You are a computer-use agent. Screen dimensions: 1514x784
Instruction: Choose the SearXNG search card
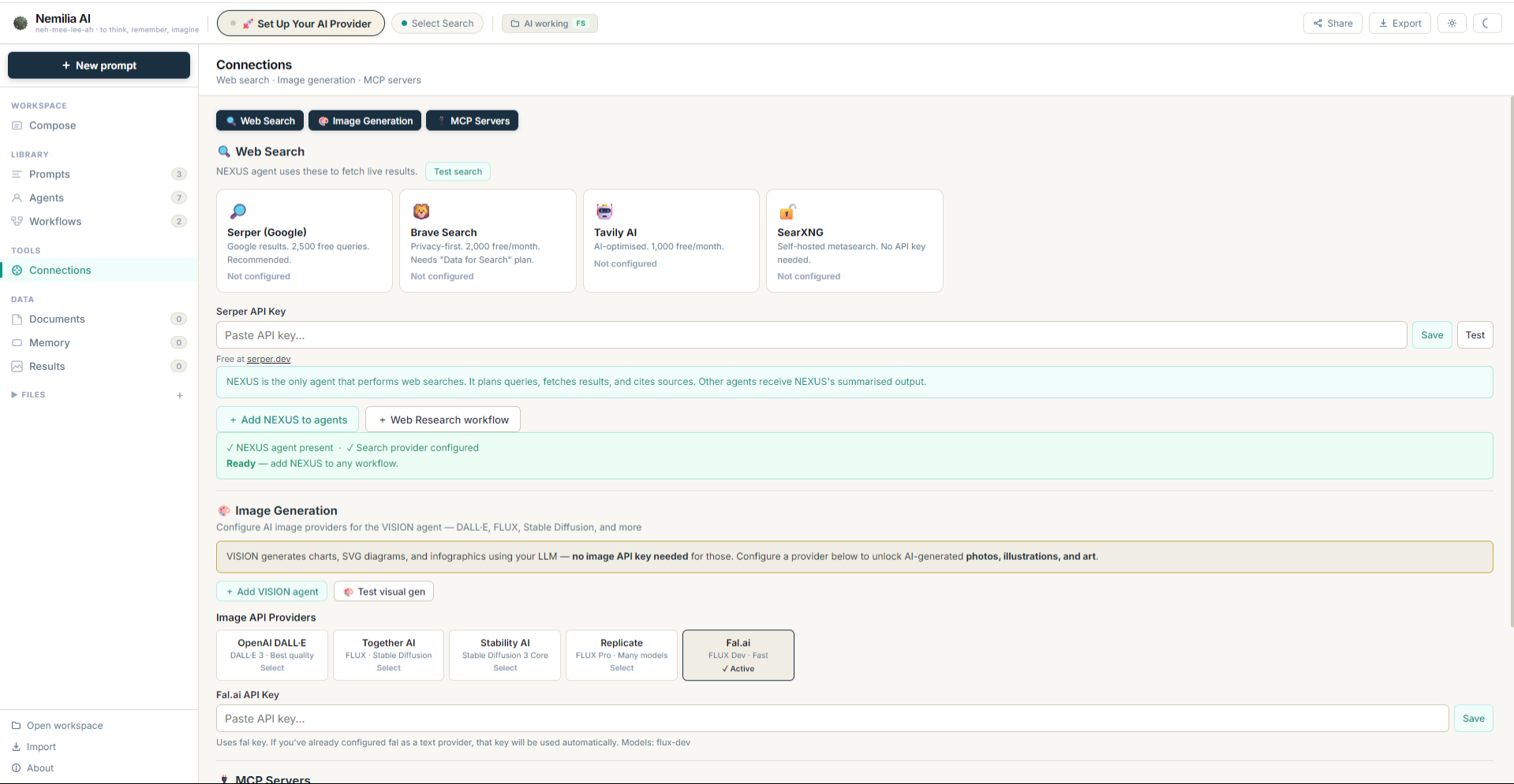854,241
